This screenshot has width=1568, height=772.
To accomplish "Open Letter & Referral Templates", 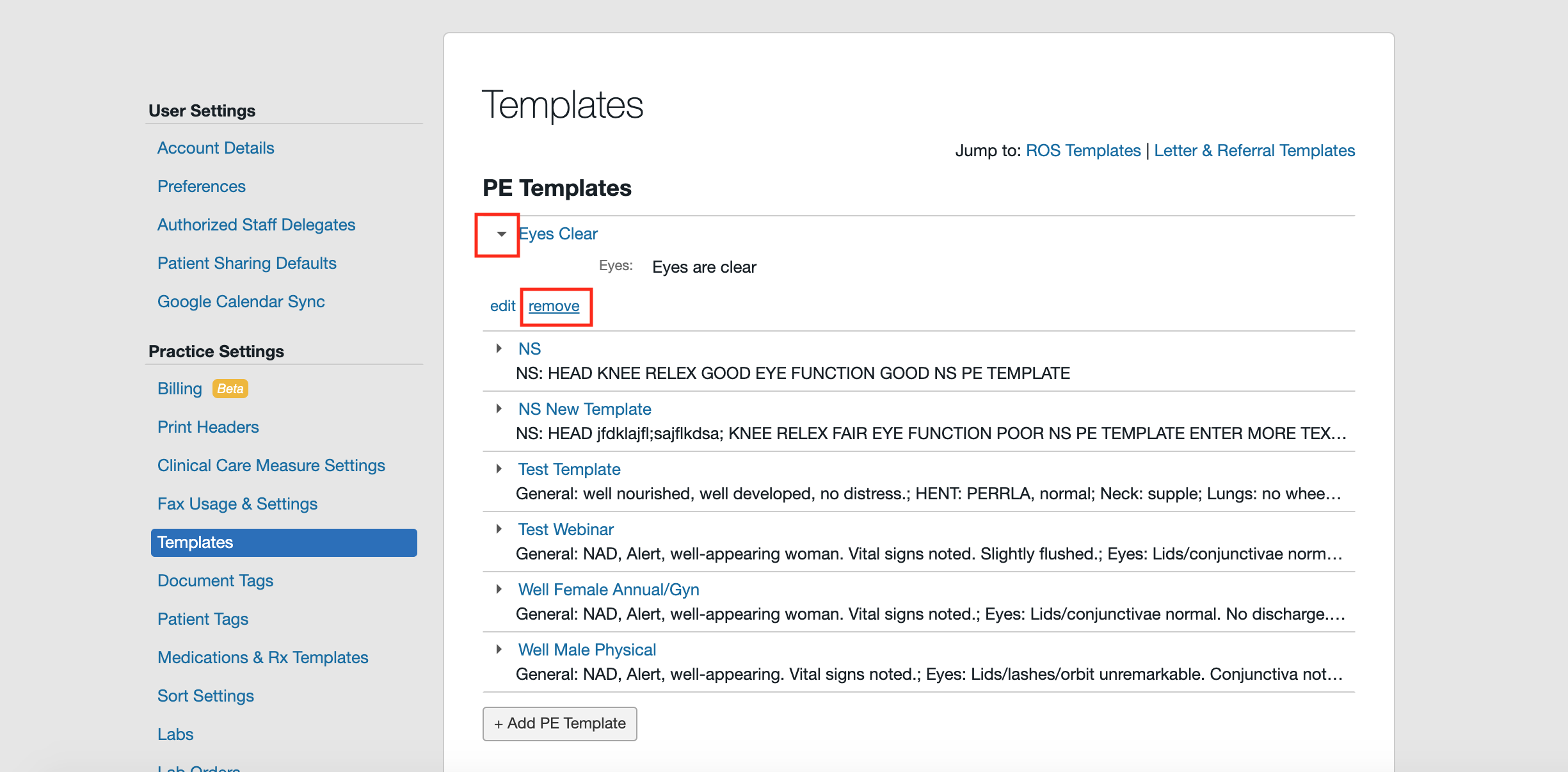I will [1254, 150].
